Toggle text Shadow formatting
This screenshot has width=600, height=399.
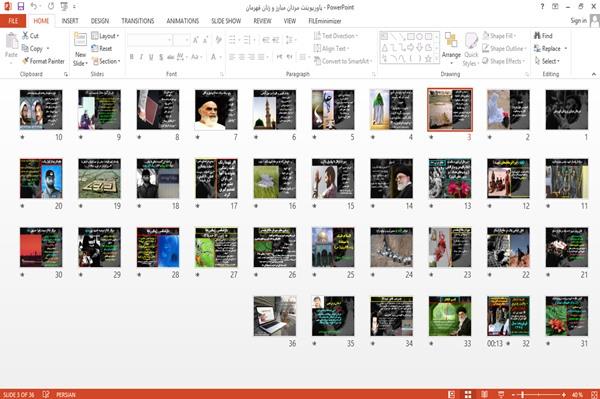[161, 57]
